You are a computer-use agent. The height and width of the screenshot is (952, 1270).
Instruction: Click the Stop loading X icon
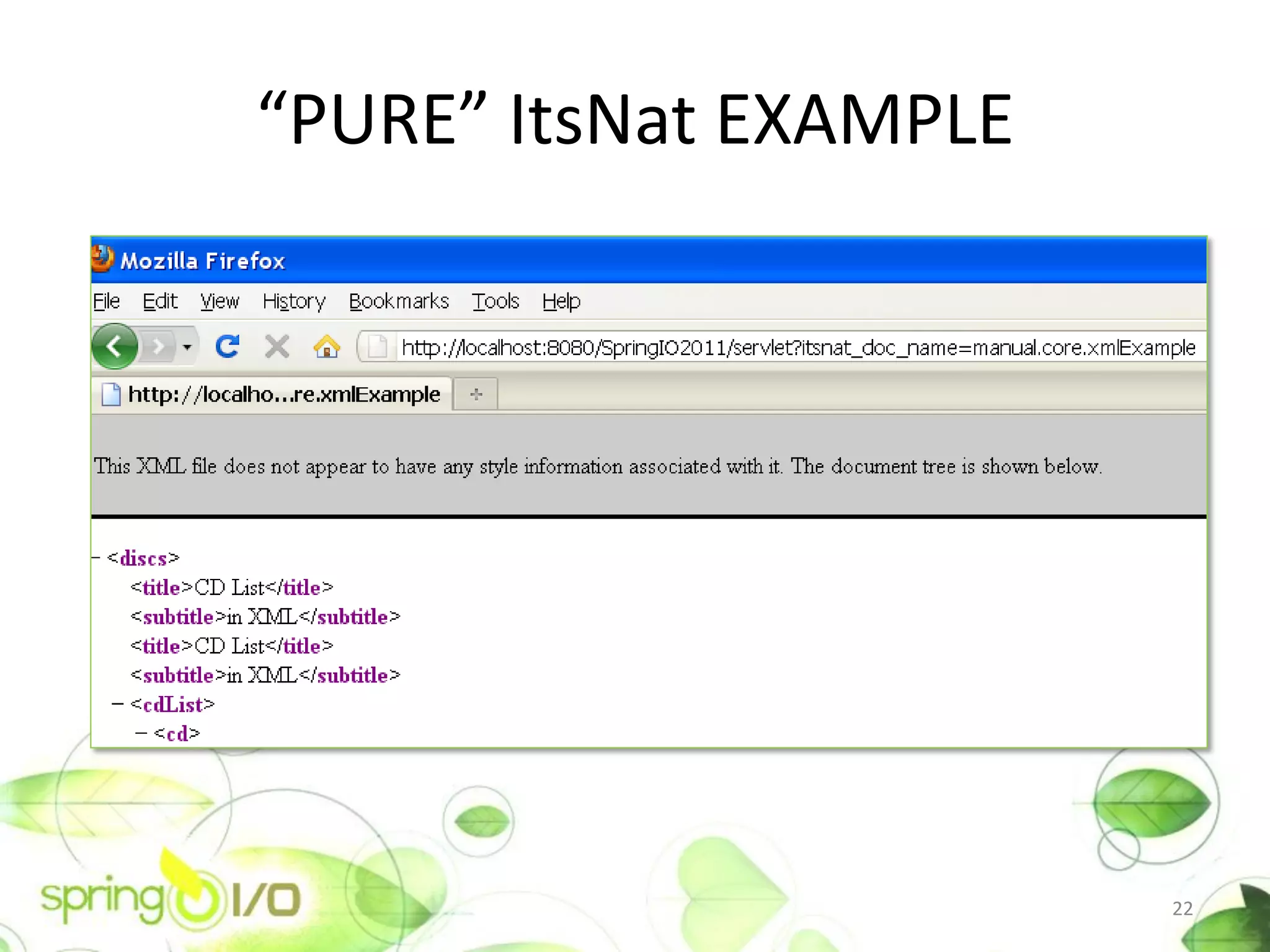coord(277,346)
